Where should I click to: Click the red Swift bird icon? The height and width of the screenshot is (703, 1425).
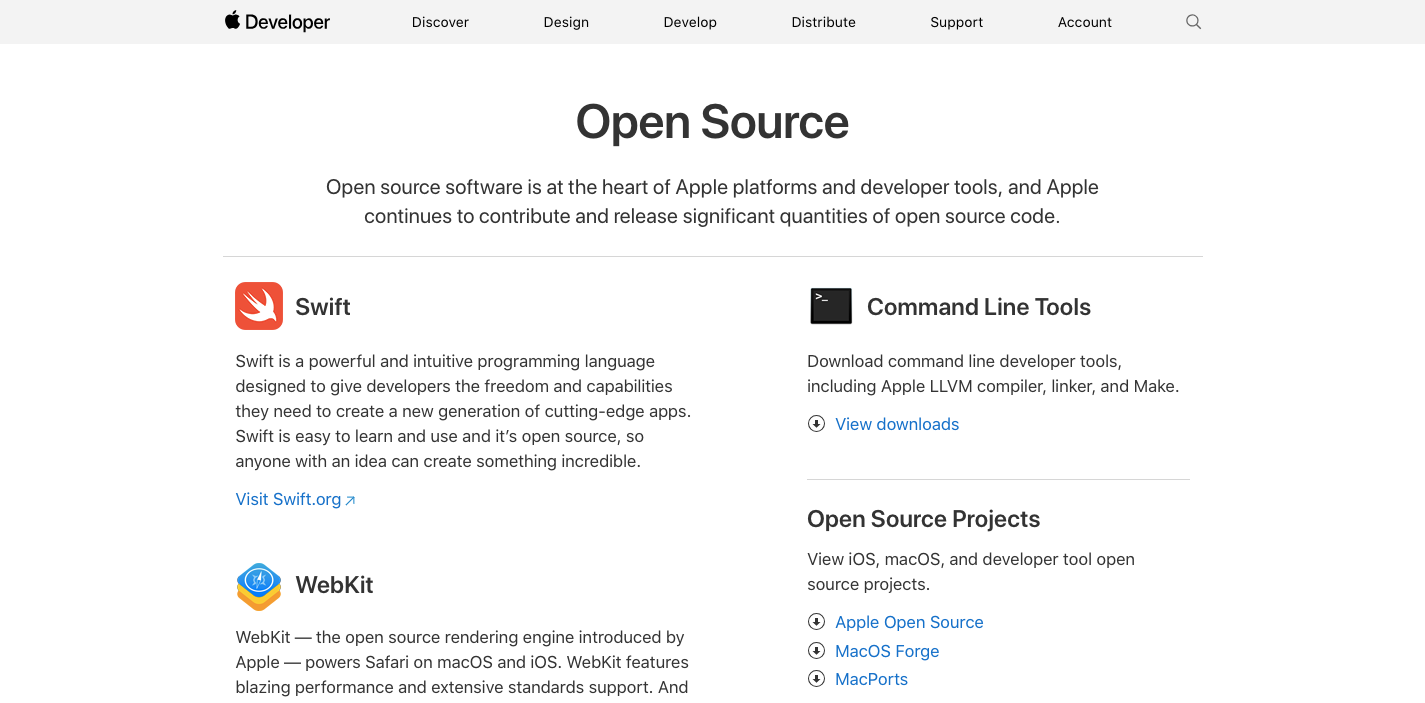tap(259, 306)
